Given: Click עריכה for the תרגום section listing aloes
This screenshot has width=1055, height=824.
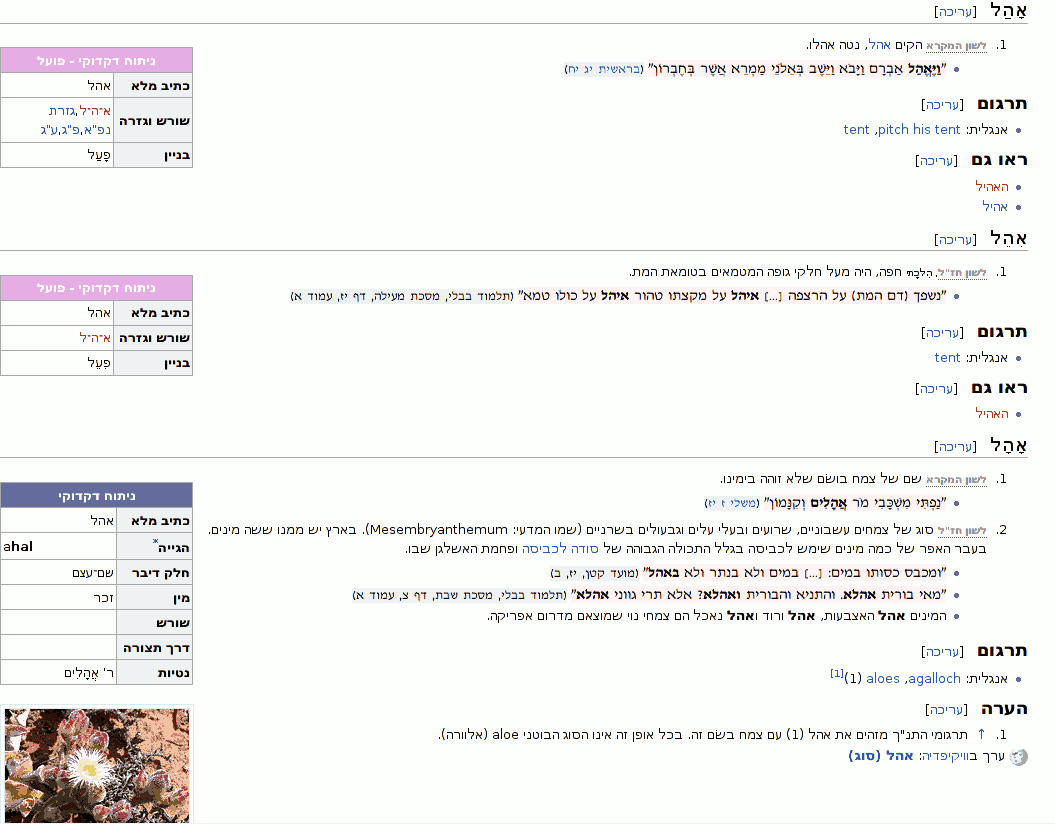Looking at the screenshot, I should coord(942,652).
